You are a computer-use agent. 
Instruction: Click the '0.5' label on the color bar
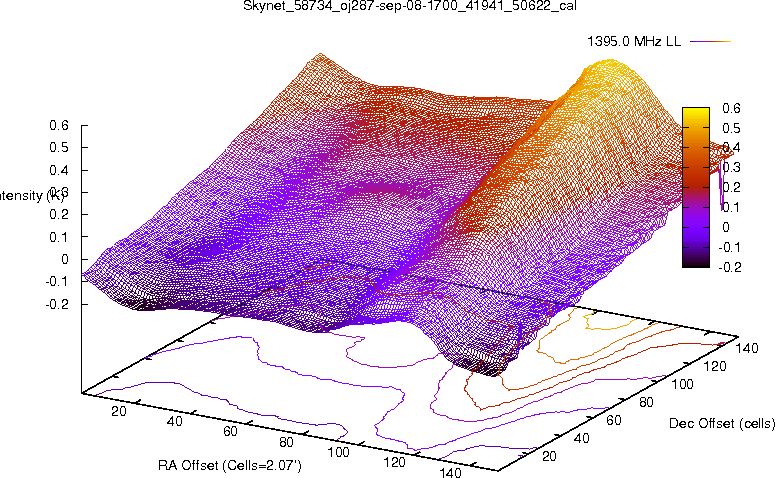click(732, 128)
